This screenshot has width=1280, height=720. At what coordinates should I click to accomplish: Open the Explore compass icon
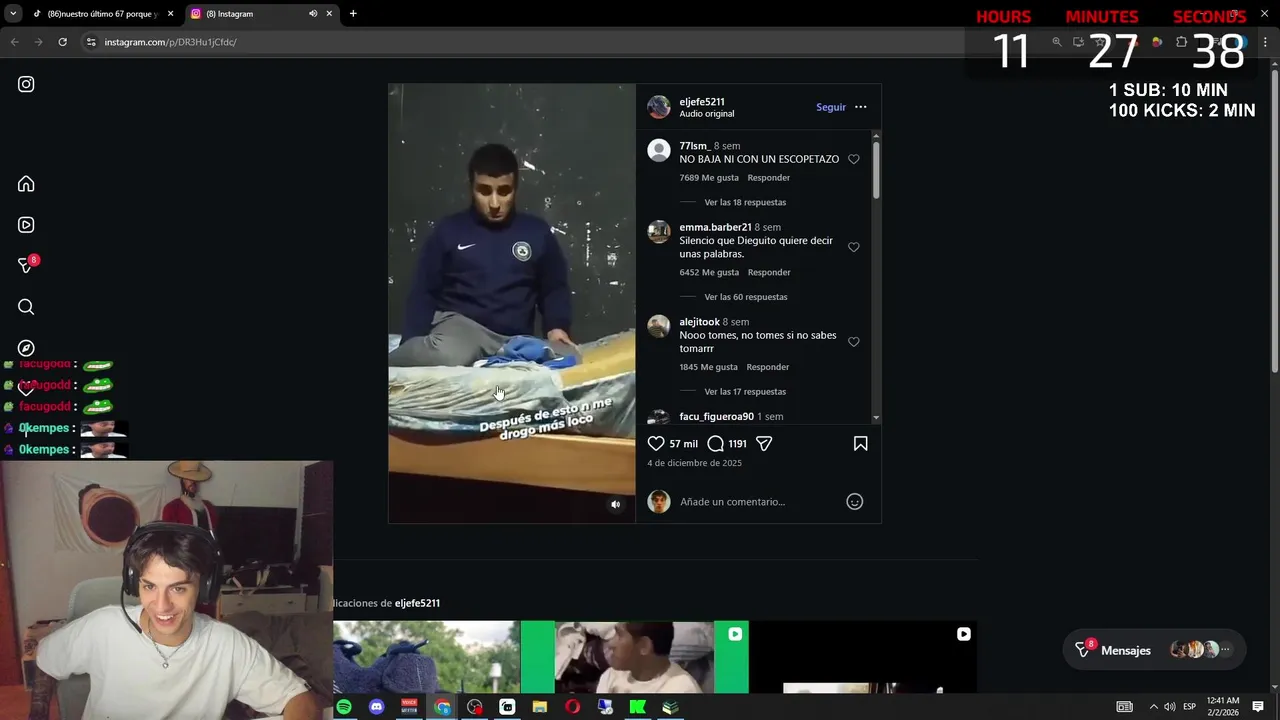pos(26,348)
